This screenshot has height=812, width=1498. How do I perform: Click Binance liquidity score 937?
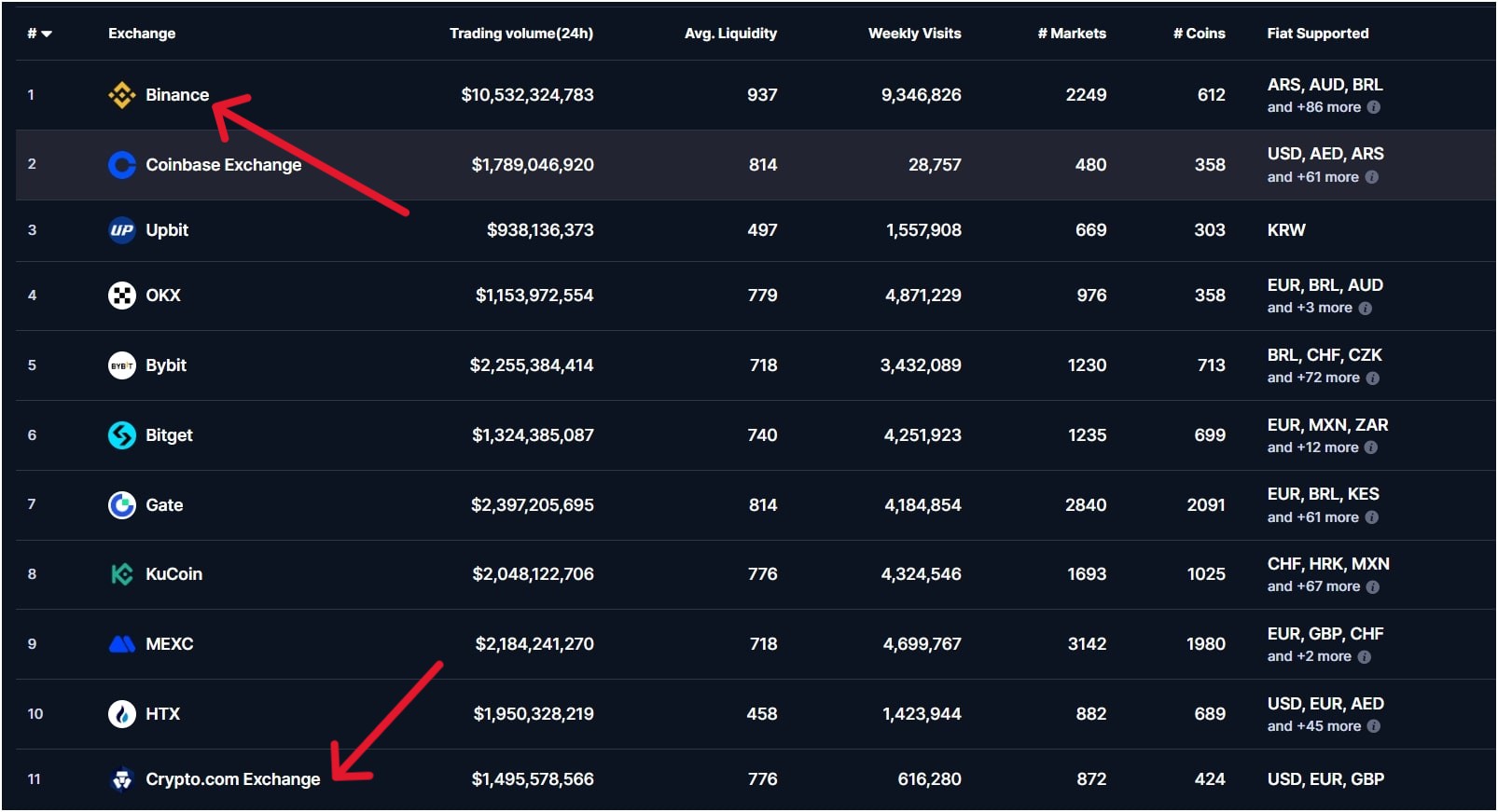click(762, 95)
